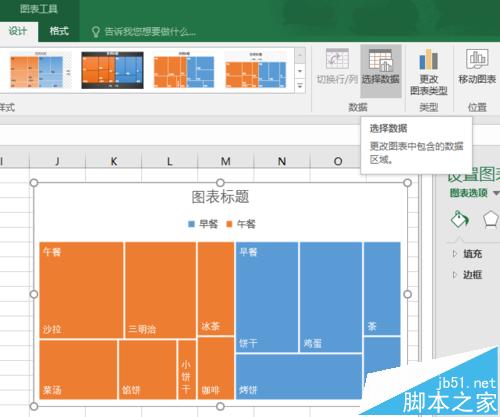This screenshot has width=500, height=417.
Task: Open the Select Data (选择数据) dialog
Action: pos(381,71)
